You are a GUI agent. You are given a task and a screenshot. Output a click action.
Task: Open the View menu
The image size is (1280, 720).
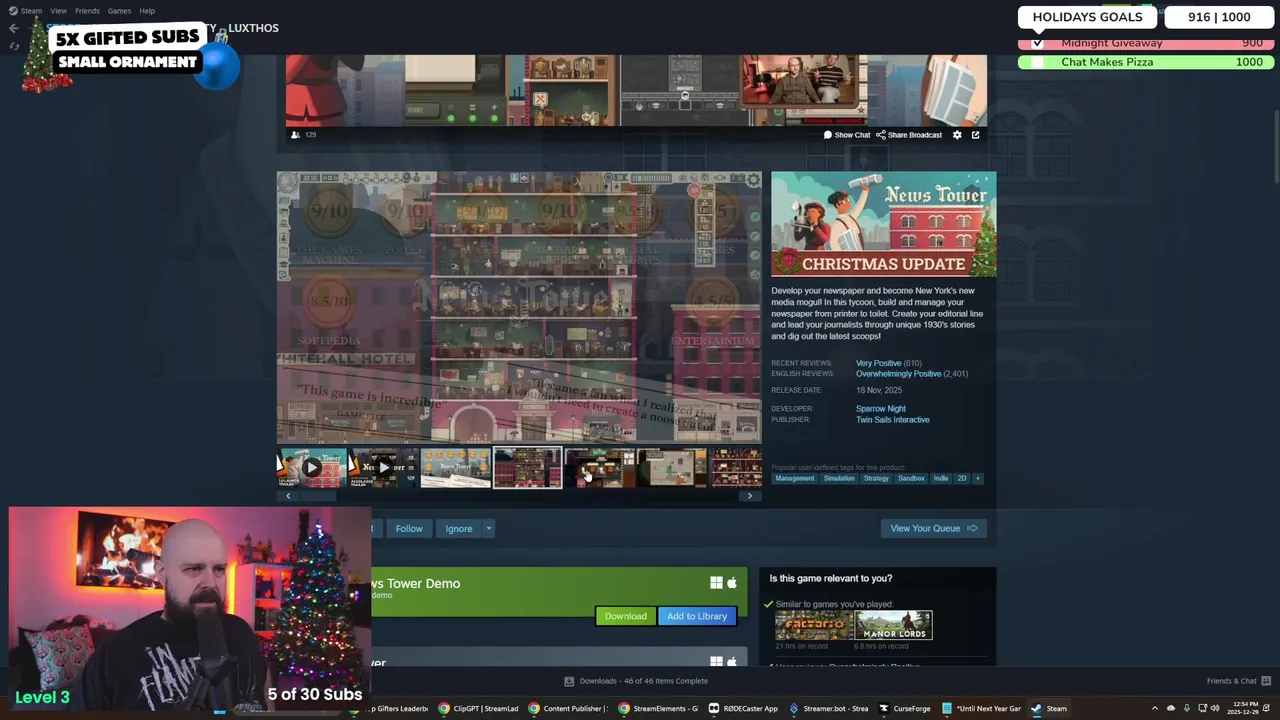coord(58,11)
